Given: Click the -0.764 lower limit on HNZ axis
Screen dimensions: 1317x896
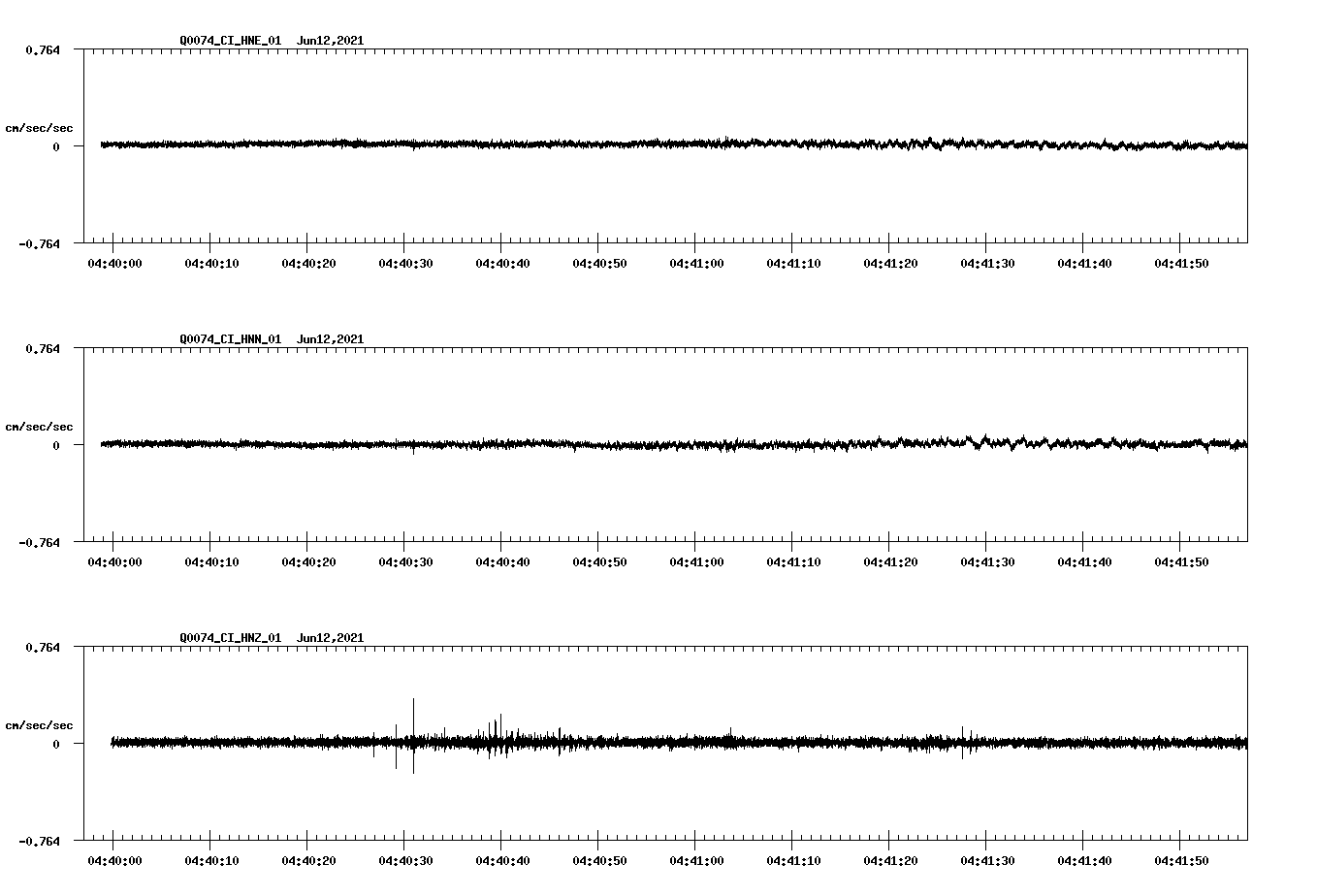Looking at the screenshot, I should point(39,841).
